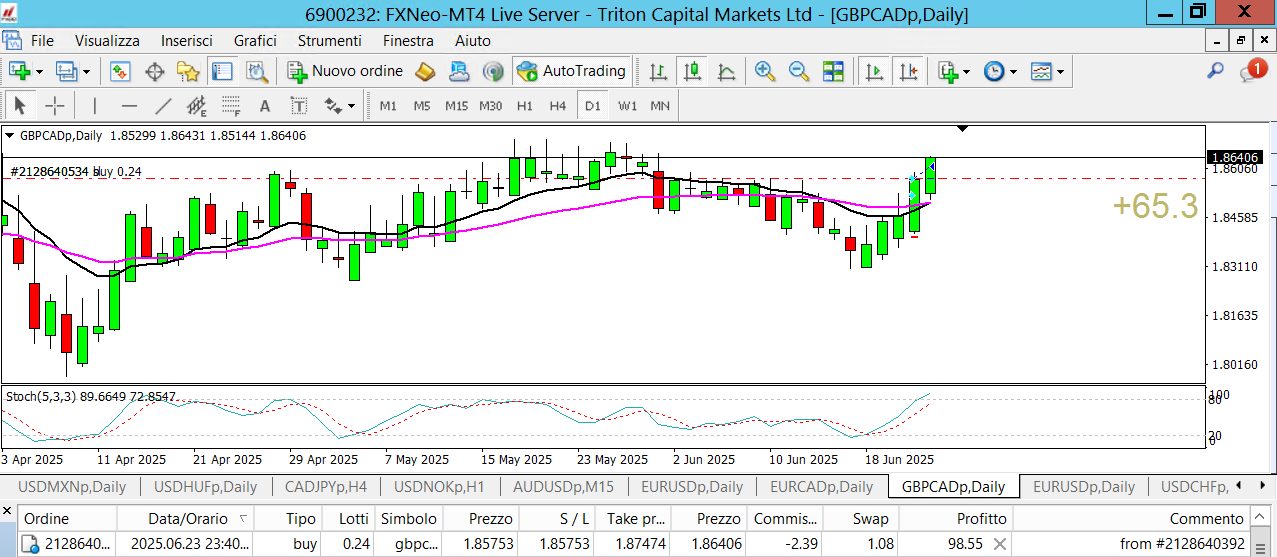Toggle the AutoTrading button
The width and height of the screenshot is (1277, 557).
click(572, 71)
